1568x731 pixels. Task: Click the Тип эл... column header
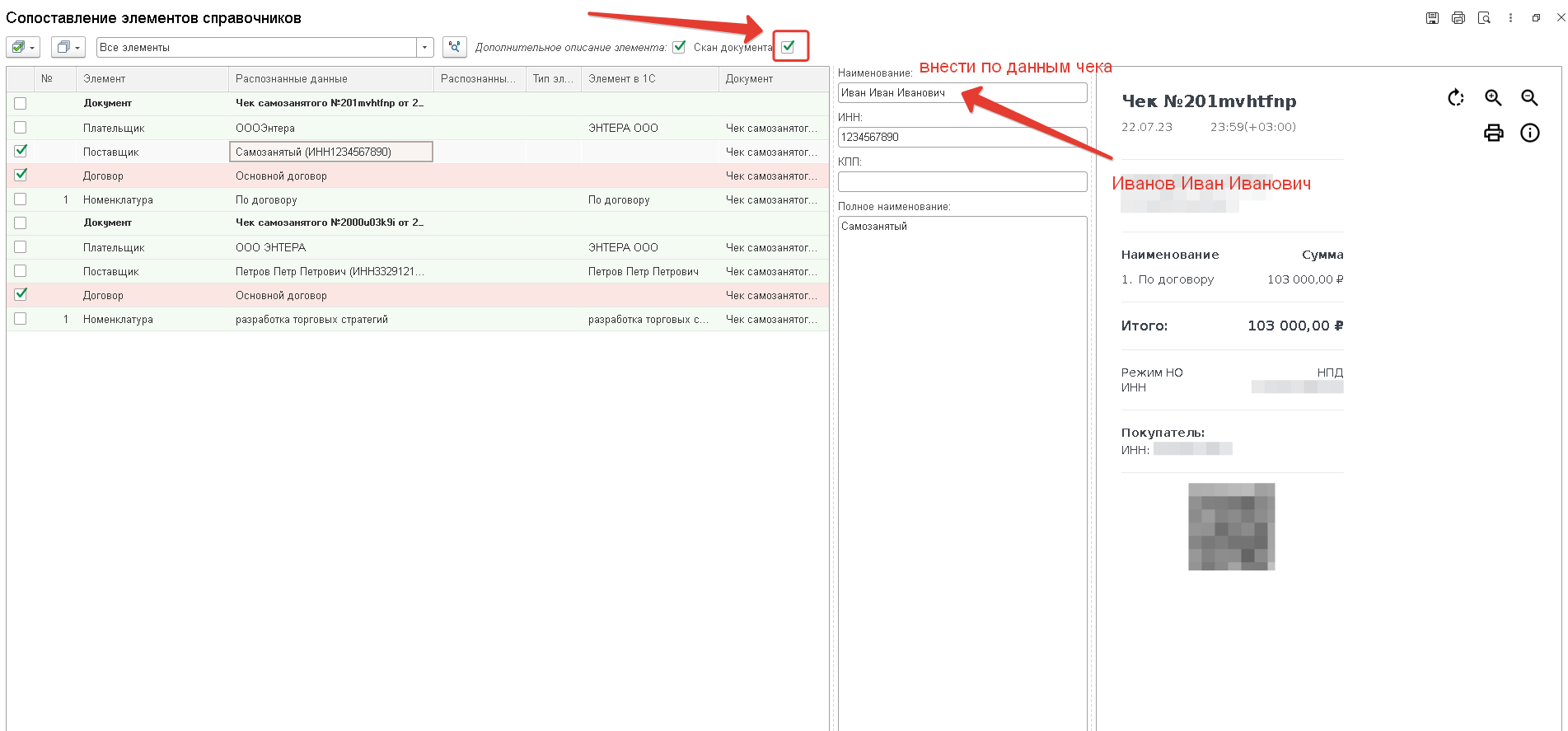pos(554,79)
